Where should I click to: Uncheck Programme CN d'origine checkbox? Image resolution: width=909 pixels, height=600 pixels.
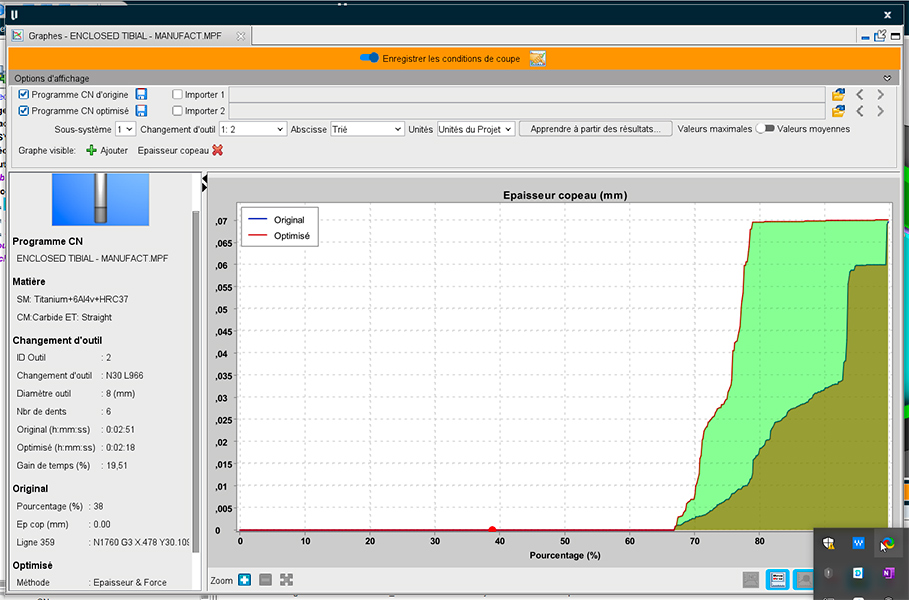click(x=24, y=95)
